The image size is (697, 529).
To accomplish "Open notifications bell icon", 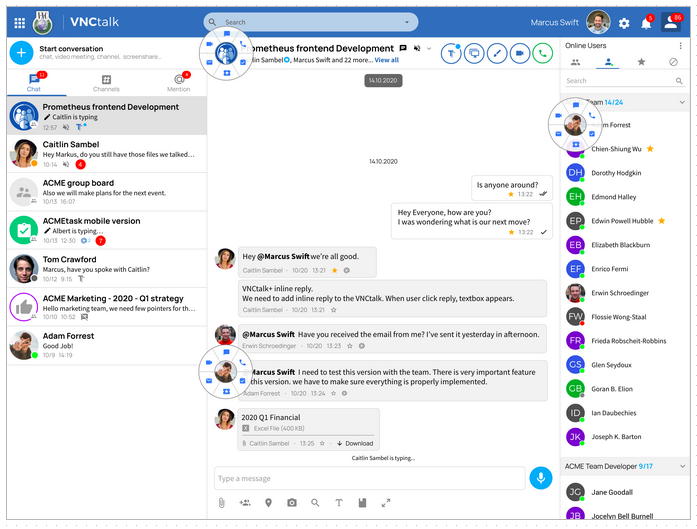I will pyautogui.click(x=646, y=23).
